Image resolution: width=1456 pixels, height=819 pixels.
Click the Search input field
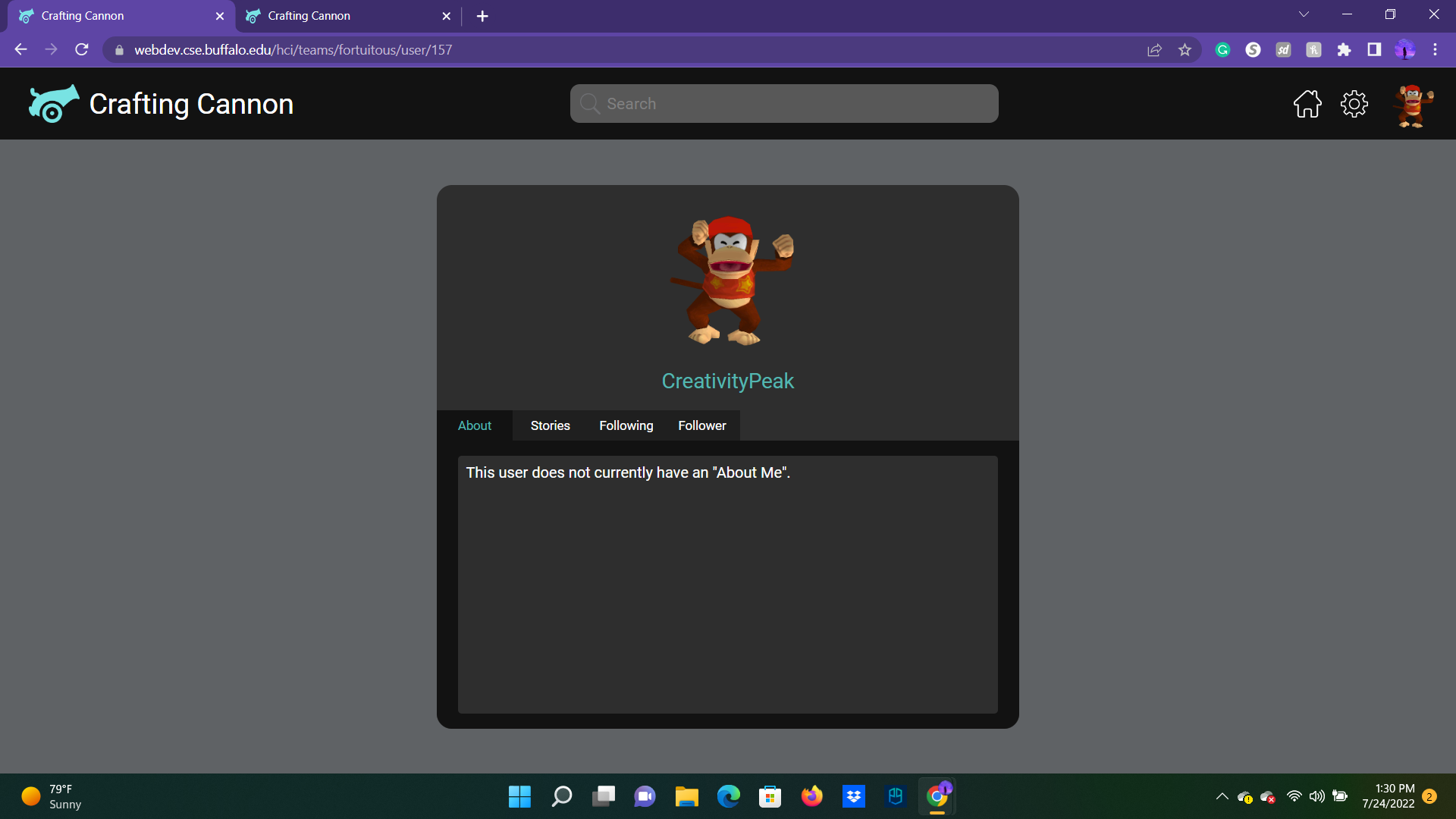784,103
